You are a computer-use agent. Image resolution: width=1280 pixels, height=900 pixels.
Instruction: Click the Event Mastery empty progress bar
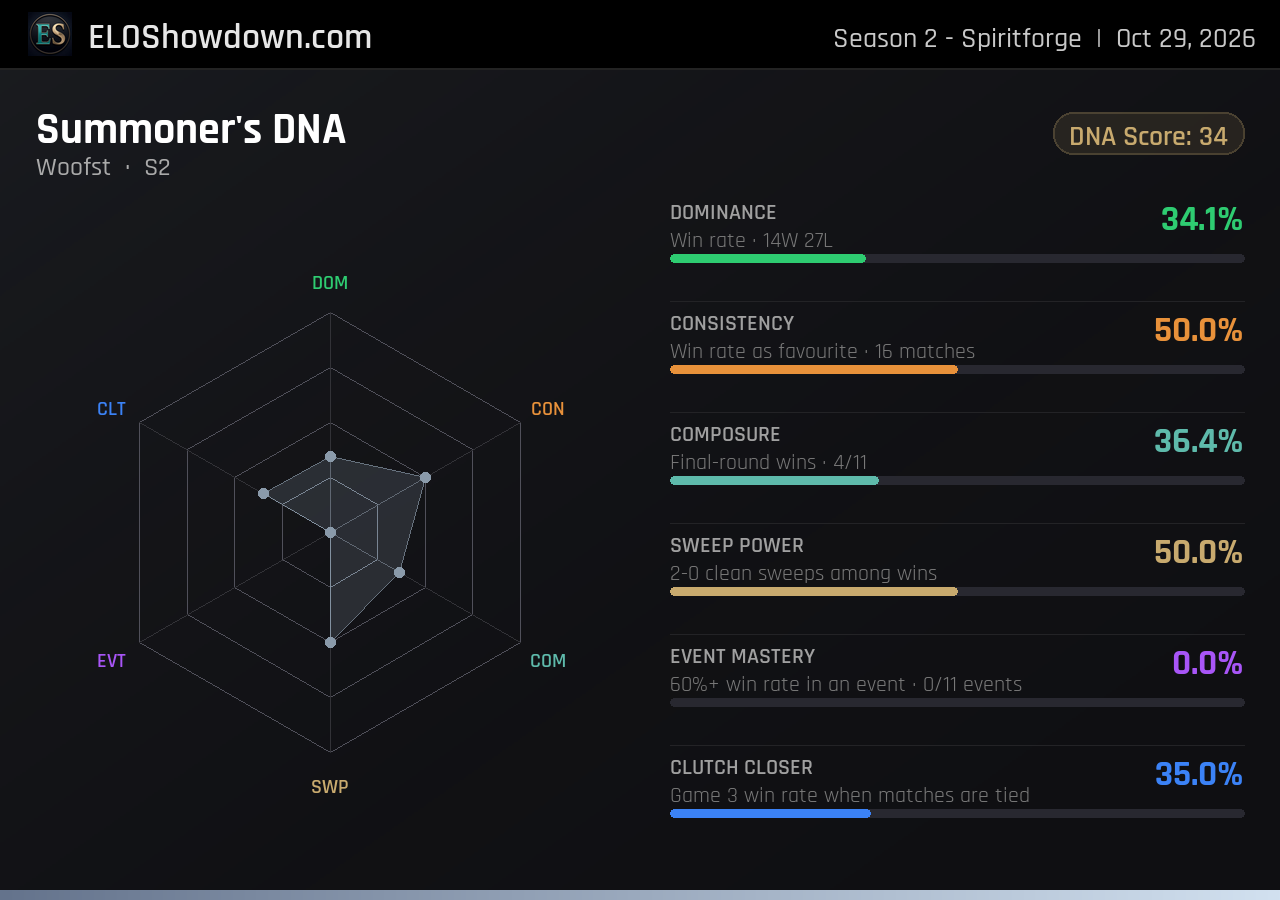click(x=957, y=702)
